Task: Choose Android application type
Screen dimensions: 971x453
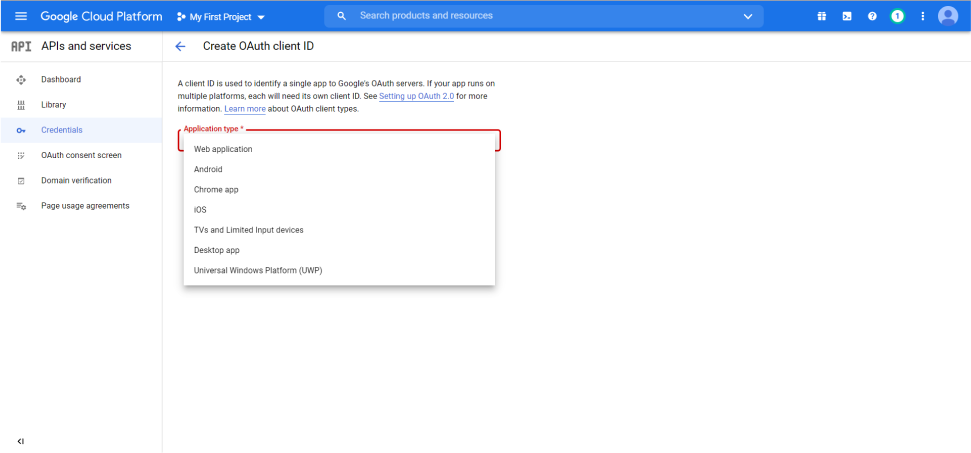Action: pyautogui.click(x=339, y=170)
